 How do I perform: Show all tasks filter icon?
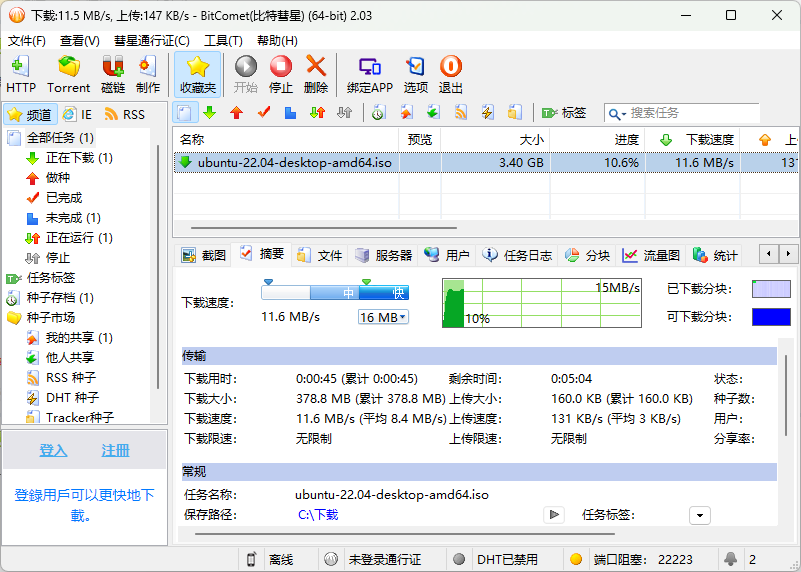click(185, 113)
